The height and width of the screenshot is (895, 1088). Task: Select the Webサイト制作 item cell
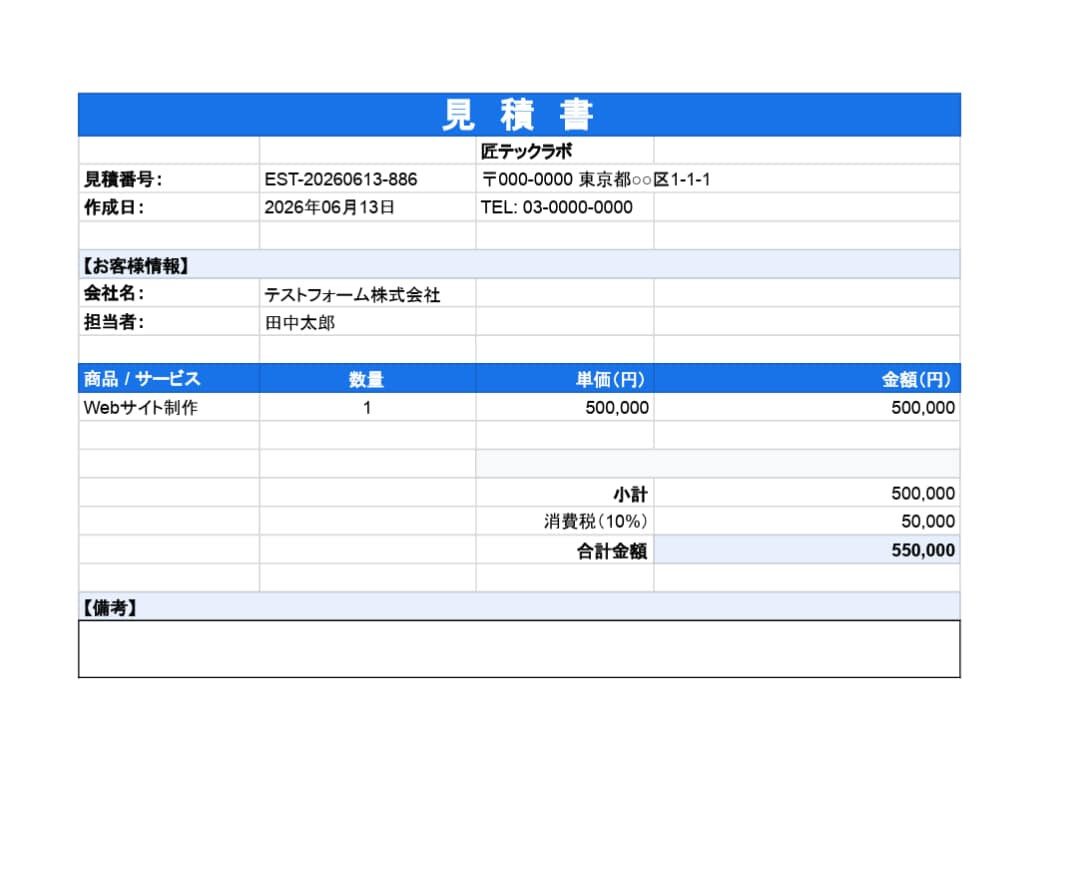pyautogui.click(x=169, y=407)
